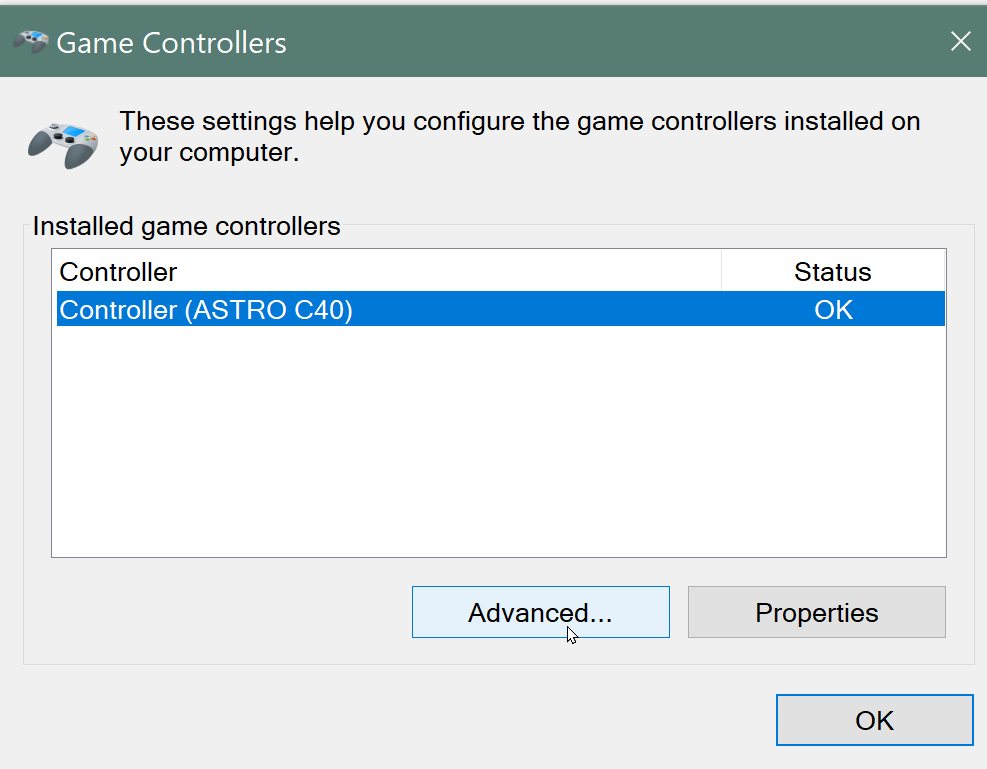Open Properties for the selected controller
Screen dimensions: 987x769
tap(816, 612)
